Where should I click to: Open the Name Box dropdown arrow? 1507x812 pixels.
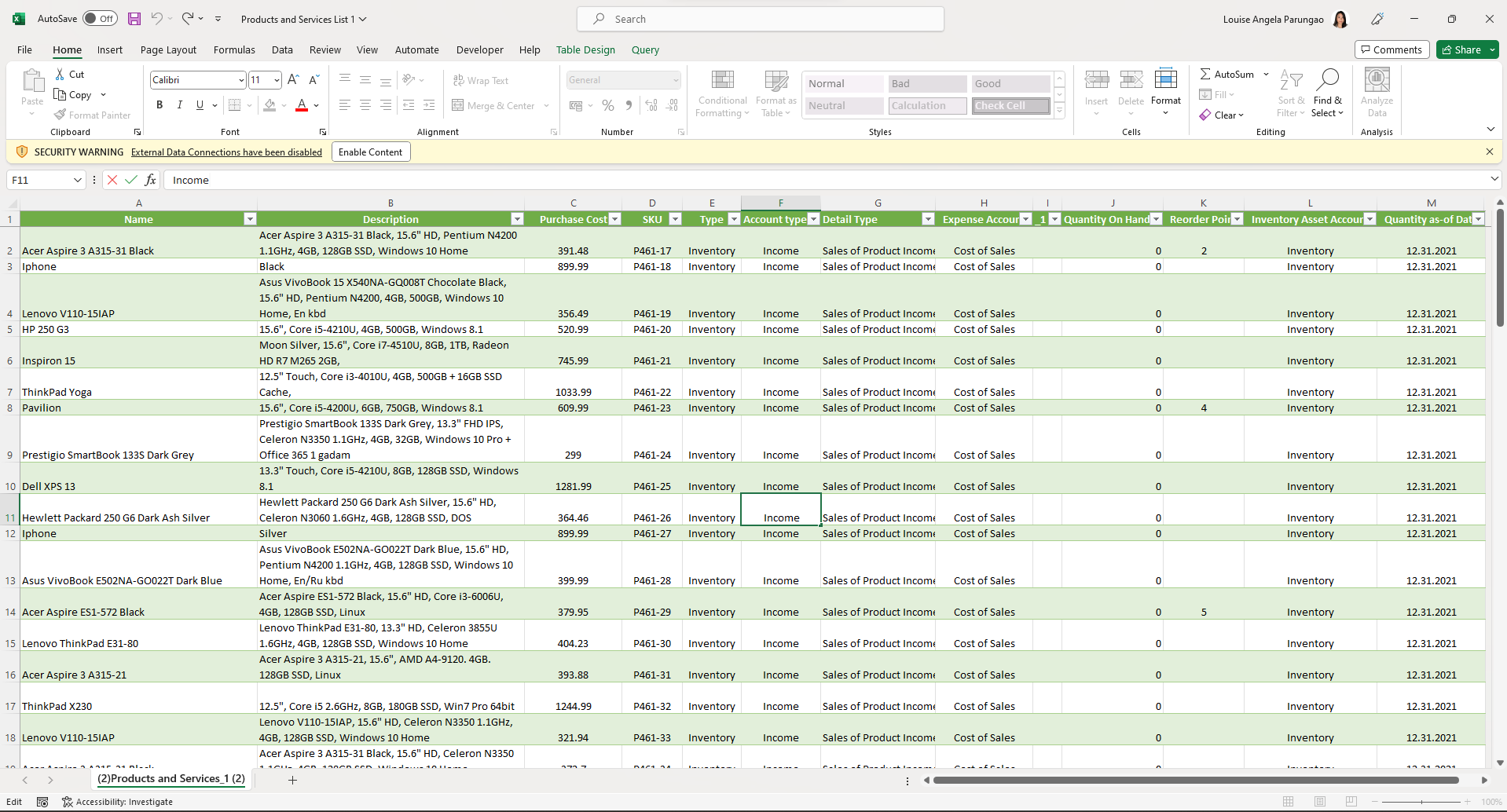[77, 180]
